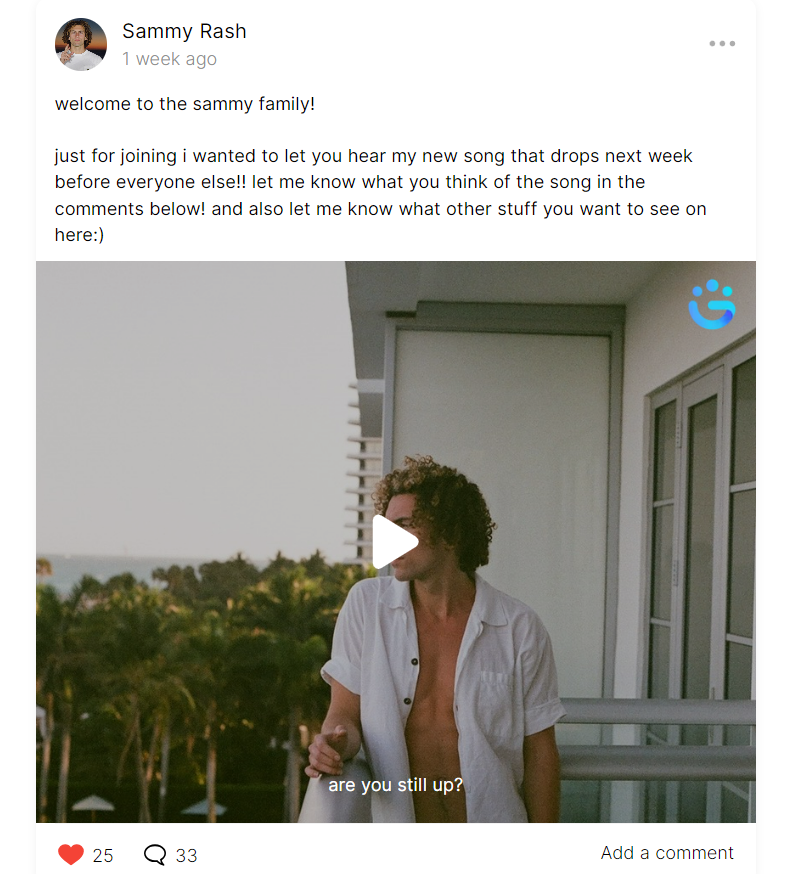
Task: Click 'Add a comment'
Action: tap(667, 853)
